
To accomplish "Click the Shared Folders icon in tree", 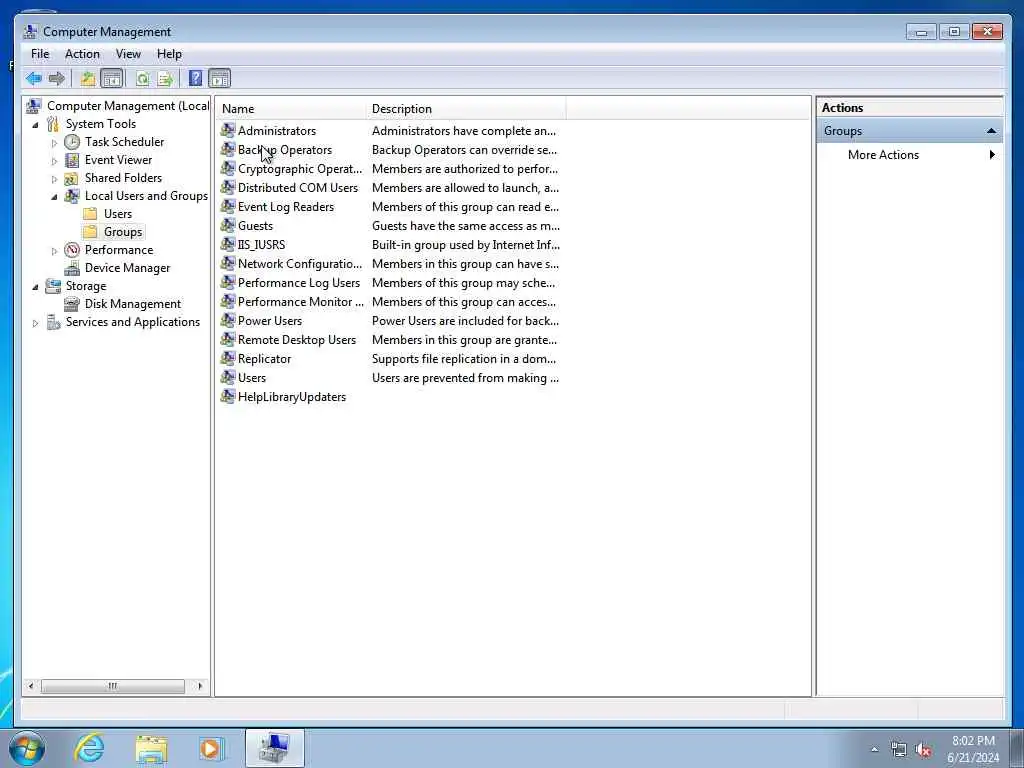I will tap(72, 178).
